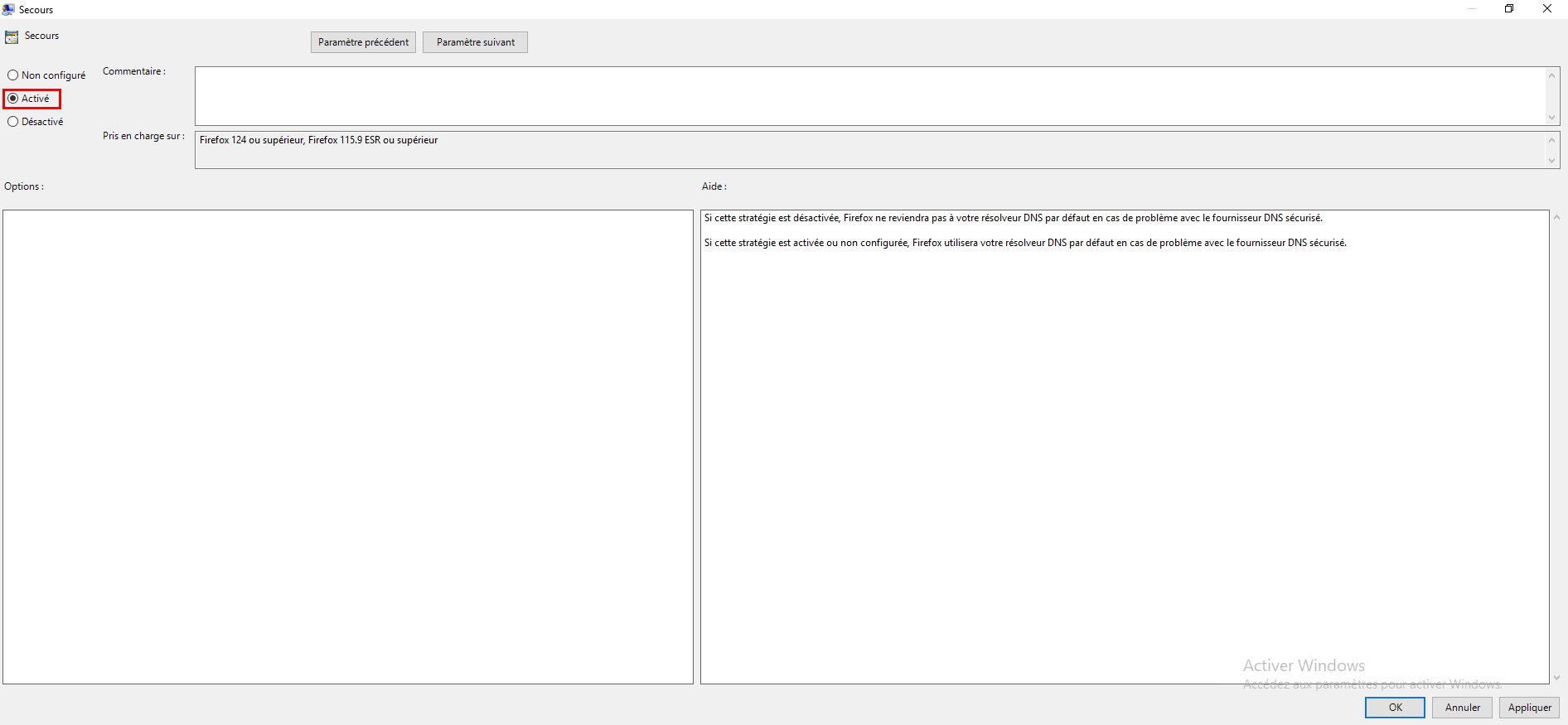Click the Commentaire label
The height and width of the screenshot is (725, 1568).
click(x=134, y=71)
